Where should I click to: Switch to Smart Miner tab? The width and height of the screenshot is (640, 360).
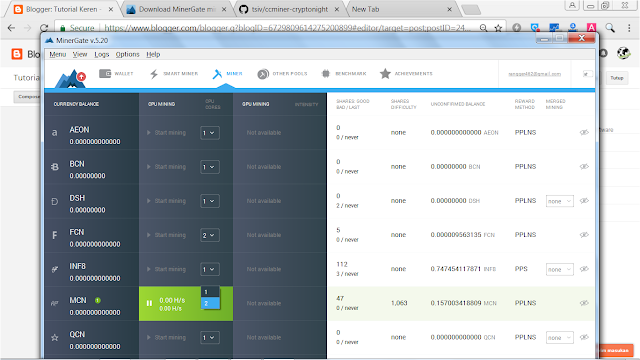[x=173, y=73]
